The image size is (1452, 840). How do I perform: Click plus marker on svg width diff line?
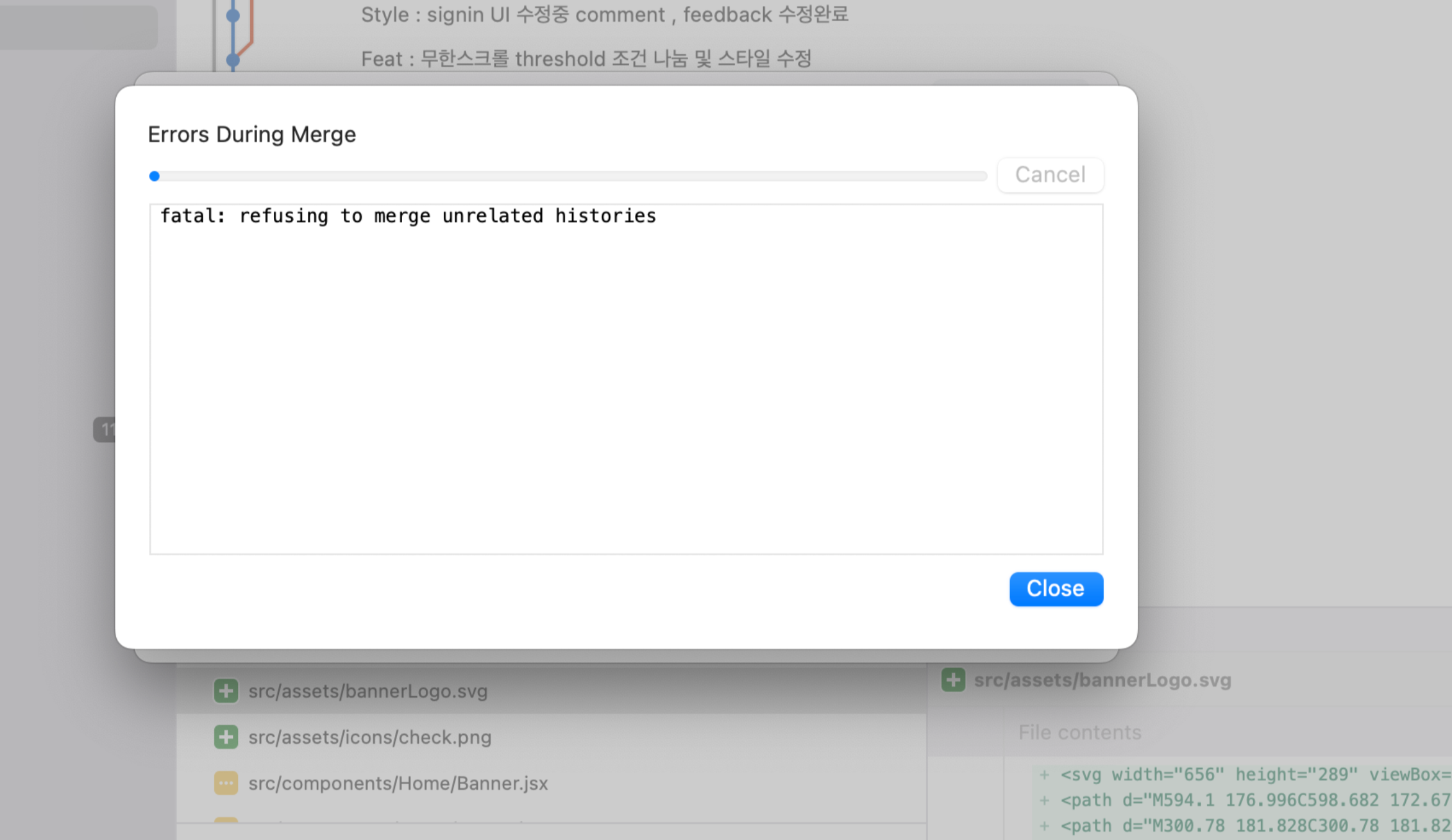click(1044, 775)
